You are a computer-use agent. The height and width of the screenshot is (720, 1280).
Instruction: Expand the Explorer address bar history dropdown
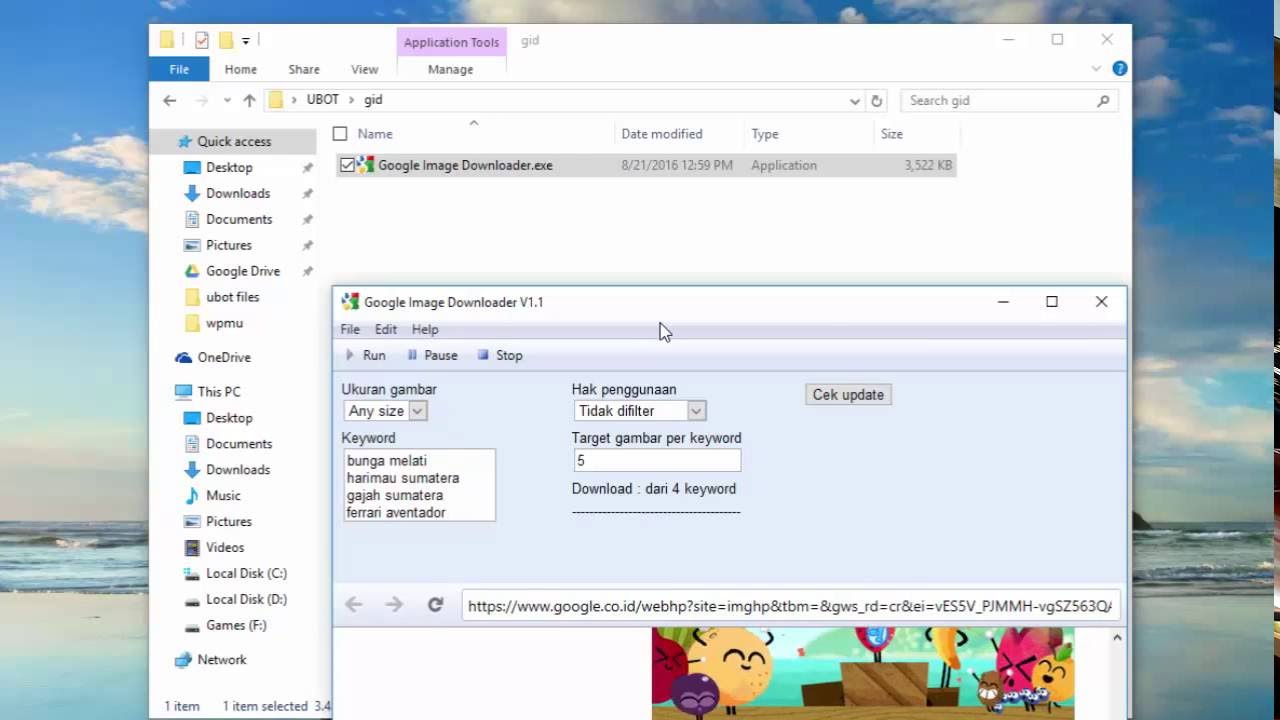coord(855,100)
